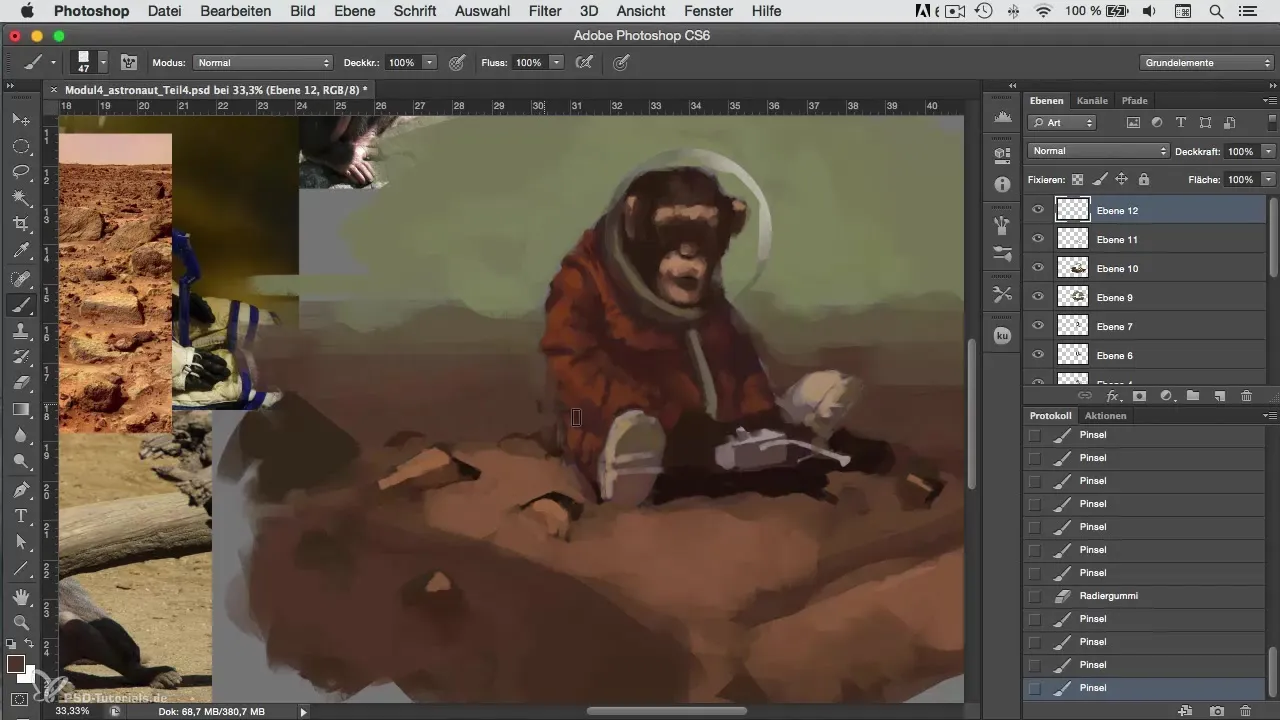Open the Fenster menu
Viewport: 1280px width, 720px height.
(x=710, y=11)
